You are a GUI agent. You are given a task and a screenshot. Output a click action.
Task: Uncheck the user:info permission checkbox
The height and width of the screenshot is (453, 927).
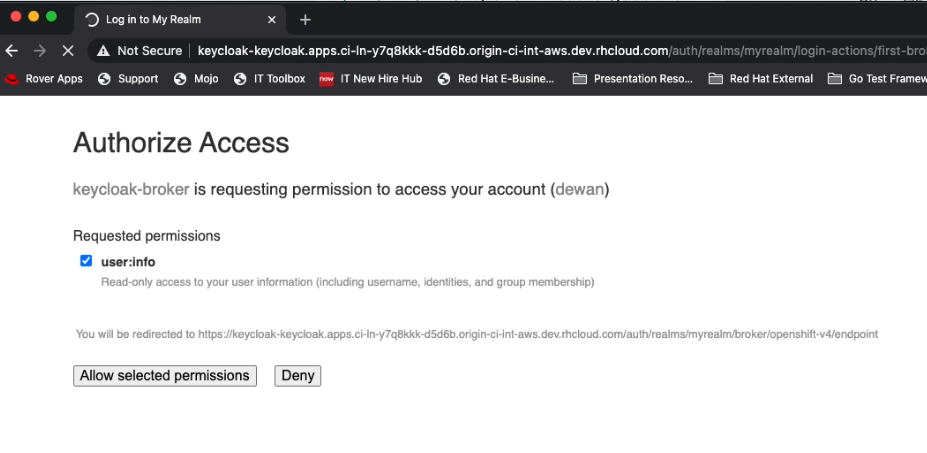coord(86,261)
